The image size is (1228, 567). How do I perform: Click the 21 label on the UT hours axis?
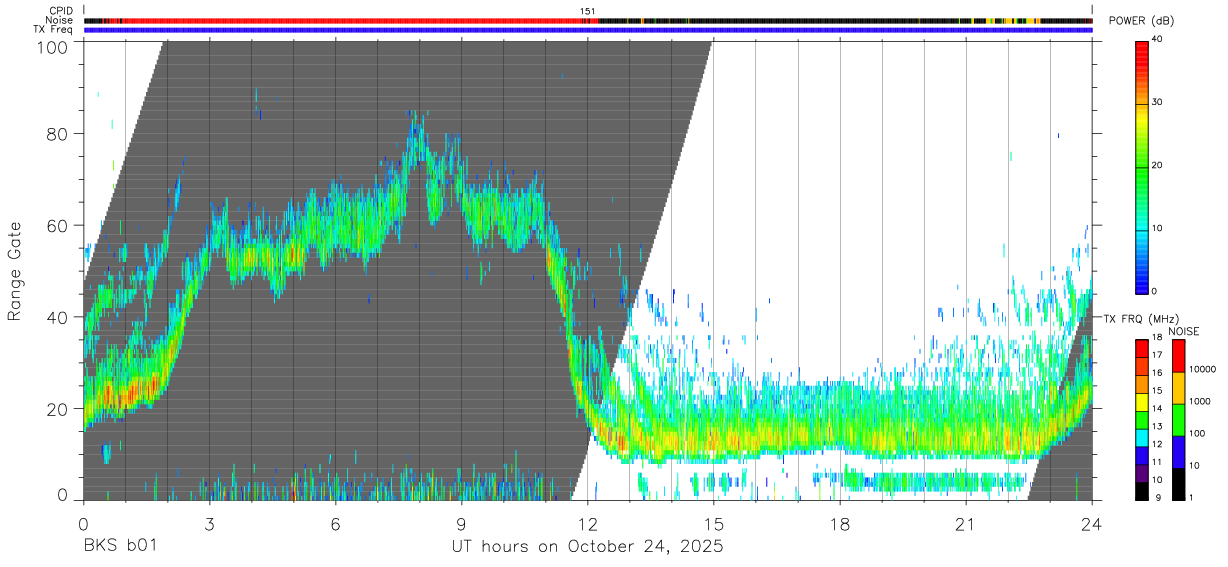coord(965,526)
